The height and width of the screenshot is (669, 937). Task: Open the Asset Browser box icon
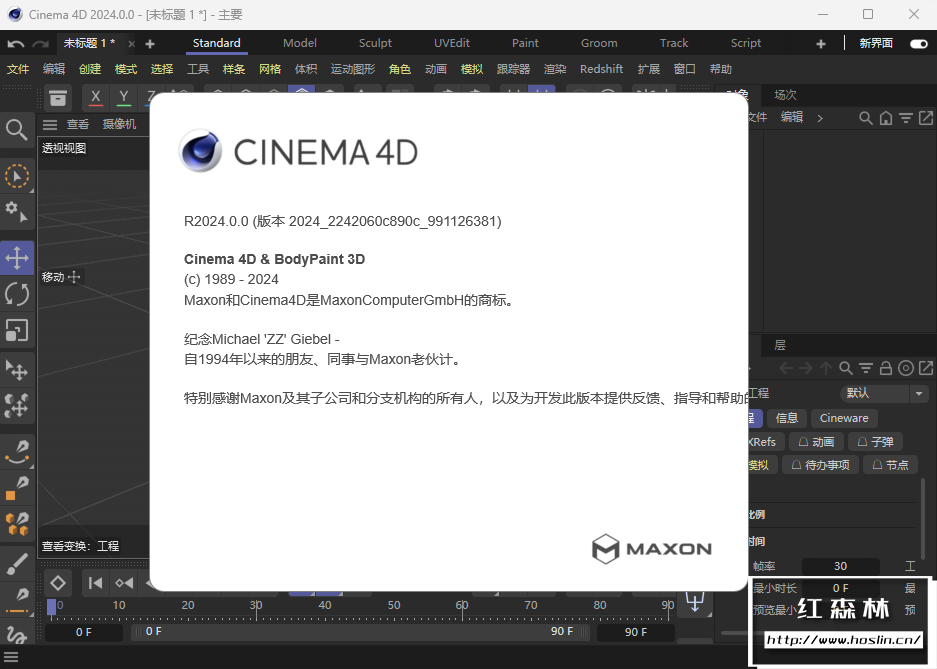click(x=58, y=98)
